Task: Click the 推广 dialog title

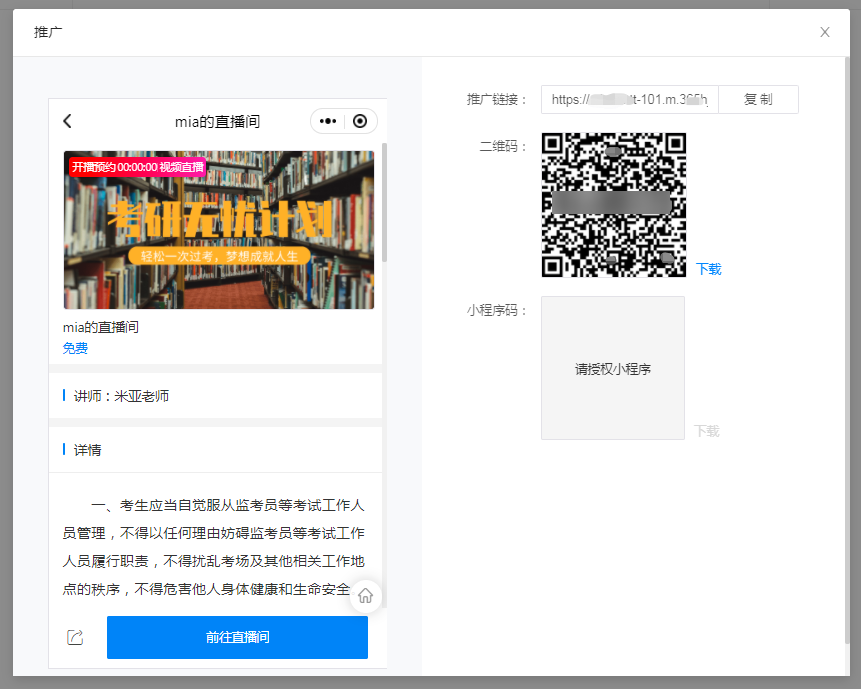Action: [48, 32]
